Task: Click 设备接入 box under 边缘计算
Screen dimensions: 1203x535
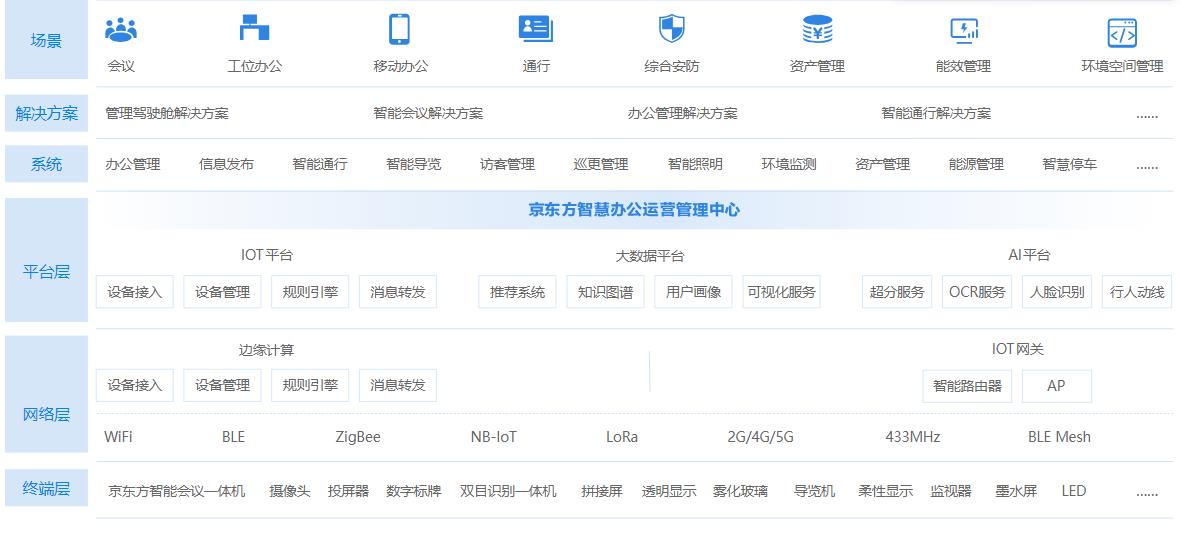Action: (x=135, y=385)
